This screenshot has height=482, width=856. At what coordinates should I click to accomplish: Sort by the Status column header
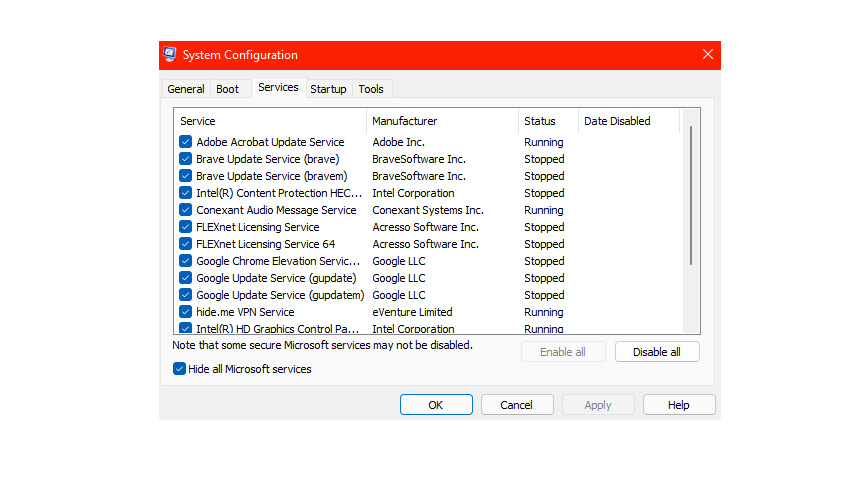(x=548, y=121)
